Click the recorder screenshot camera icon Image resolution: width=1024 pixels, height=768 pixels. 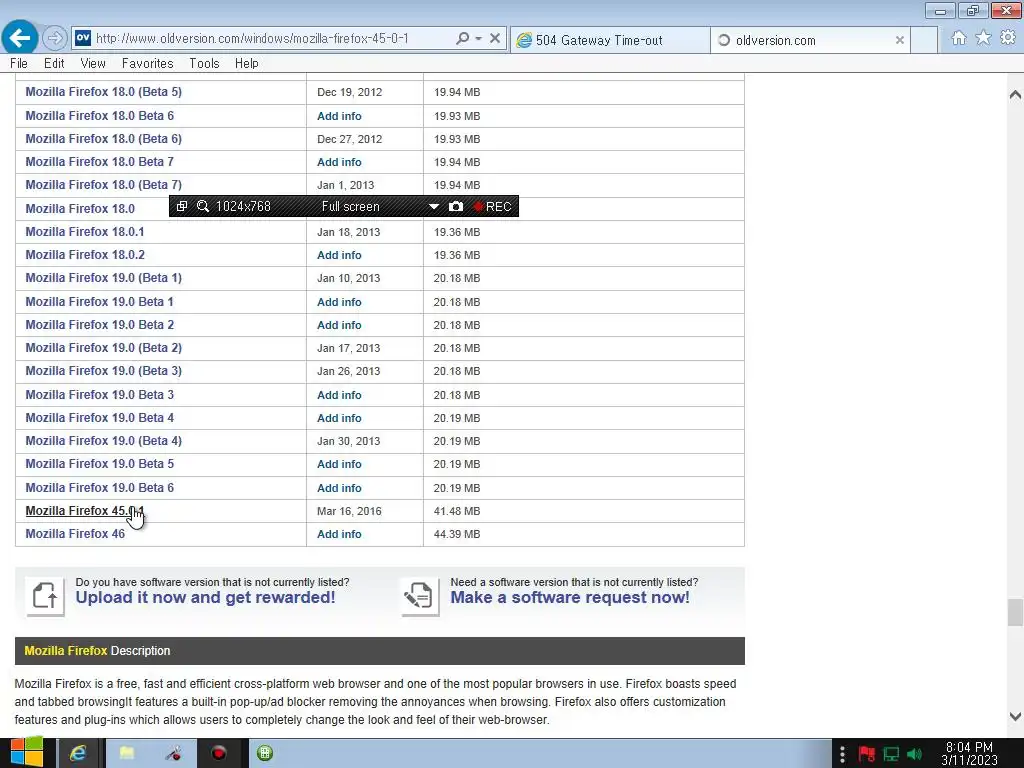pyautogui.click(x=456, y=206)
